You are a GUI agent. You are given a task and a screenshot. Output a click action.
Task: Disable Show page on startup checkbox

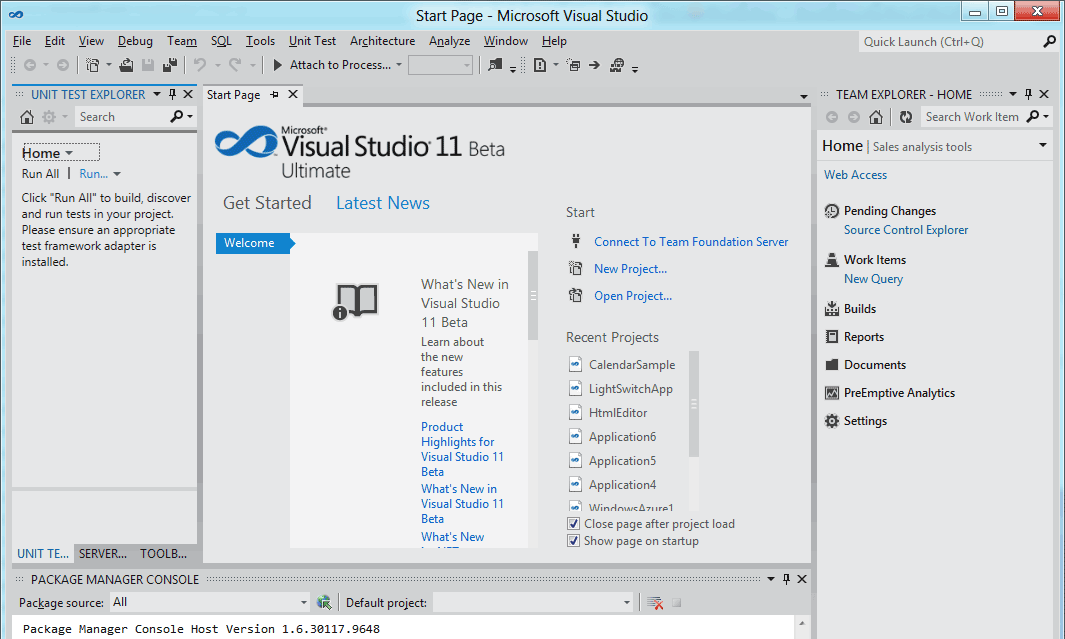(574, 541)
